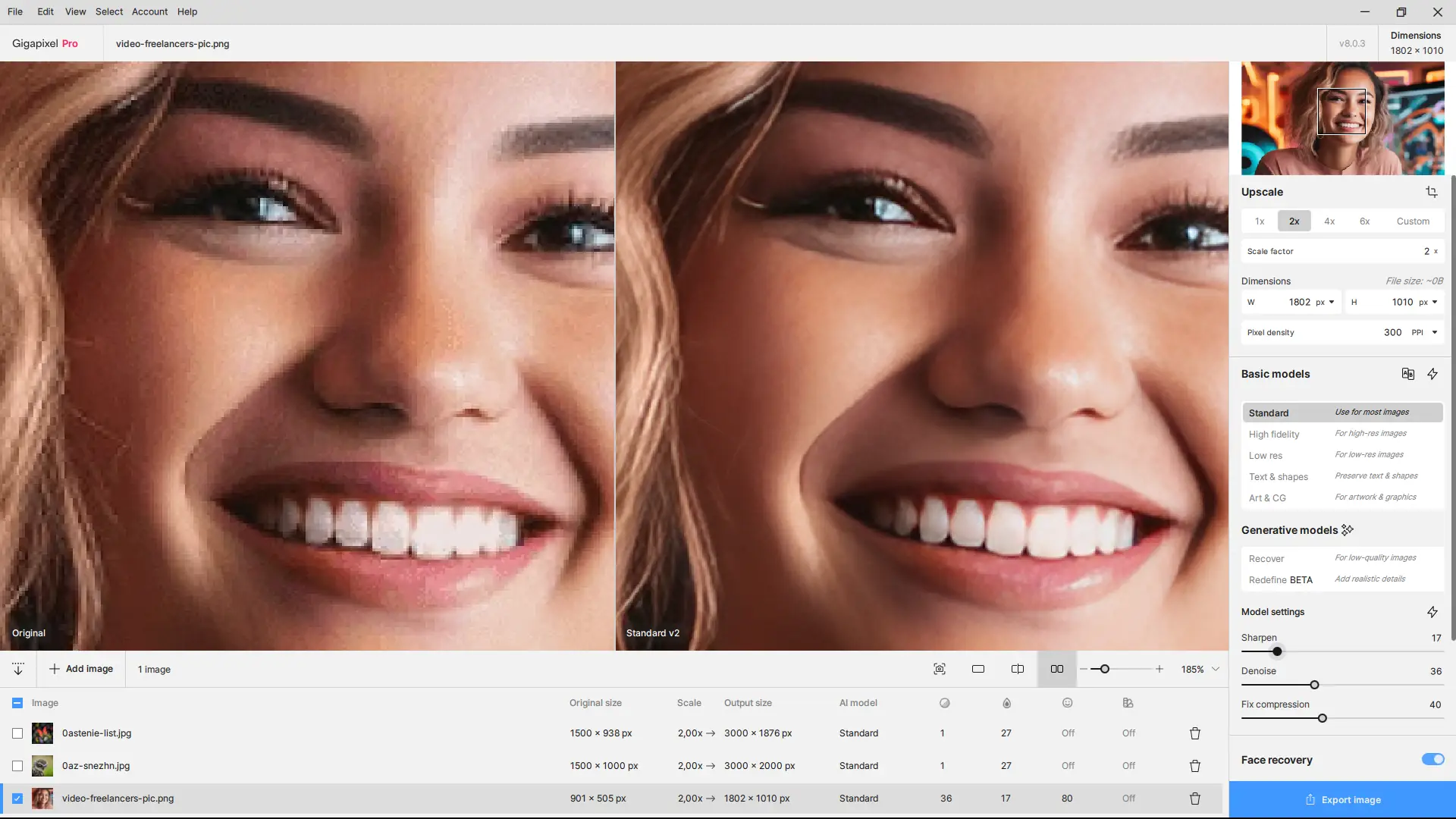1456x819 pixels.
Task: Uncheck the video-freelancers-pic.png checkbox
Action: (17, 799)
